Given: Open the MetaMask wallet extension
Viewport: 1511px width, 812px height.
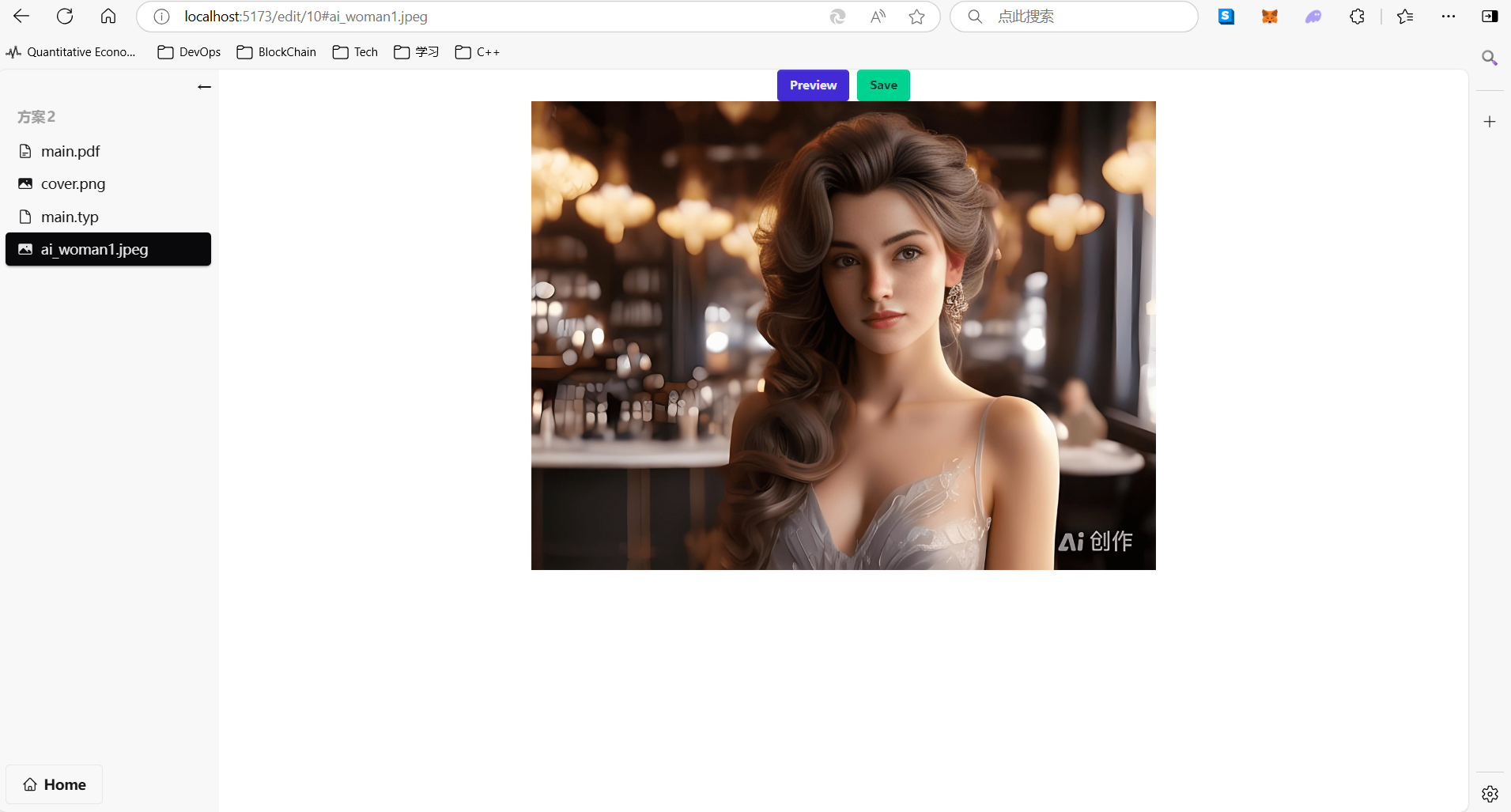Looking at the screenshot, I should pos(1270,16).
